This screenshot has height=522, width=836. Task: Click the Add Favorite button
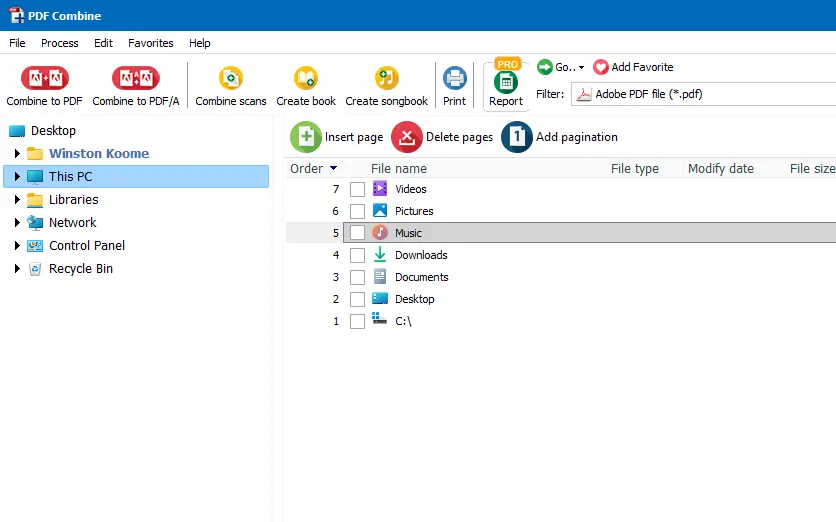point(633,67)
